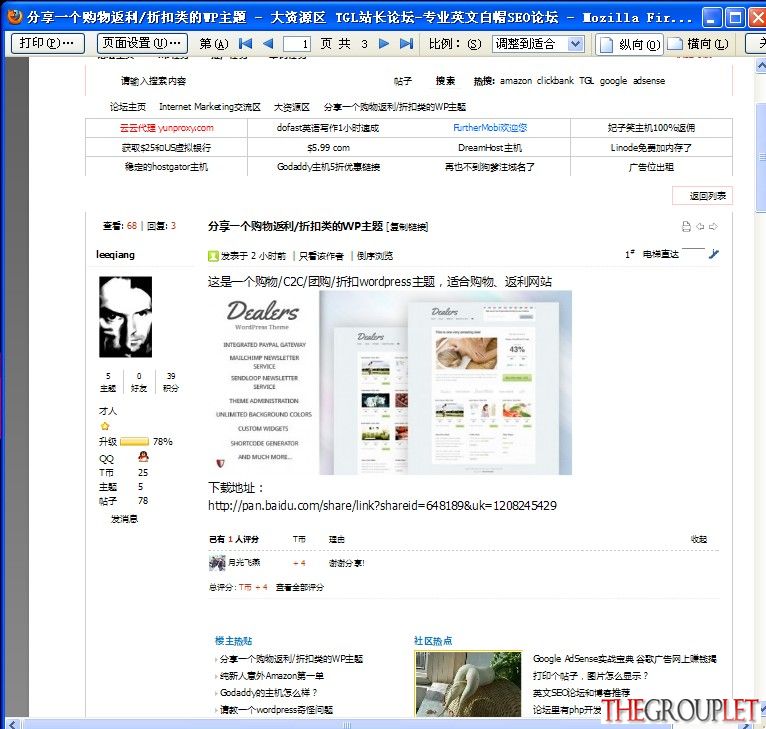
Task: Open 页面设置(U) page setup
Action: [x=142, y=43]
